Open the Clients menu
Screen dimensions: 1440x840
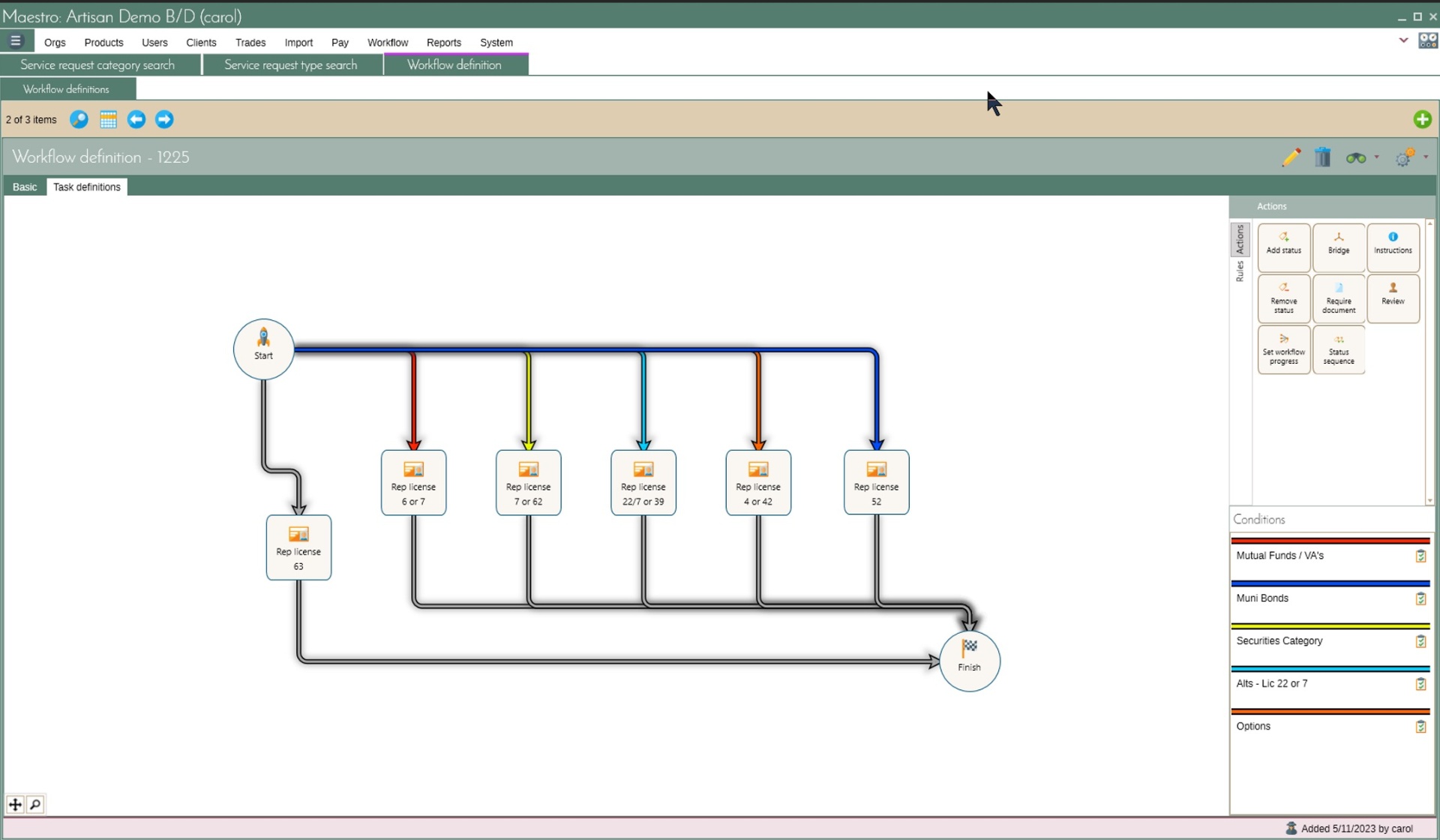tap(201, 43)
